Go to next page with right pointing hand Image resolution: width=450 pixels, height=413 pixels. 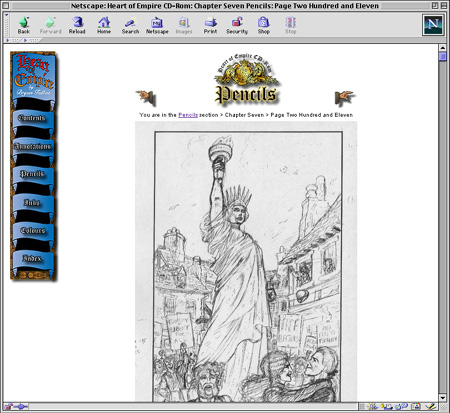tap(344, 98)
